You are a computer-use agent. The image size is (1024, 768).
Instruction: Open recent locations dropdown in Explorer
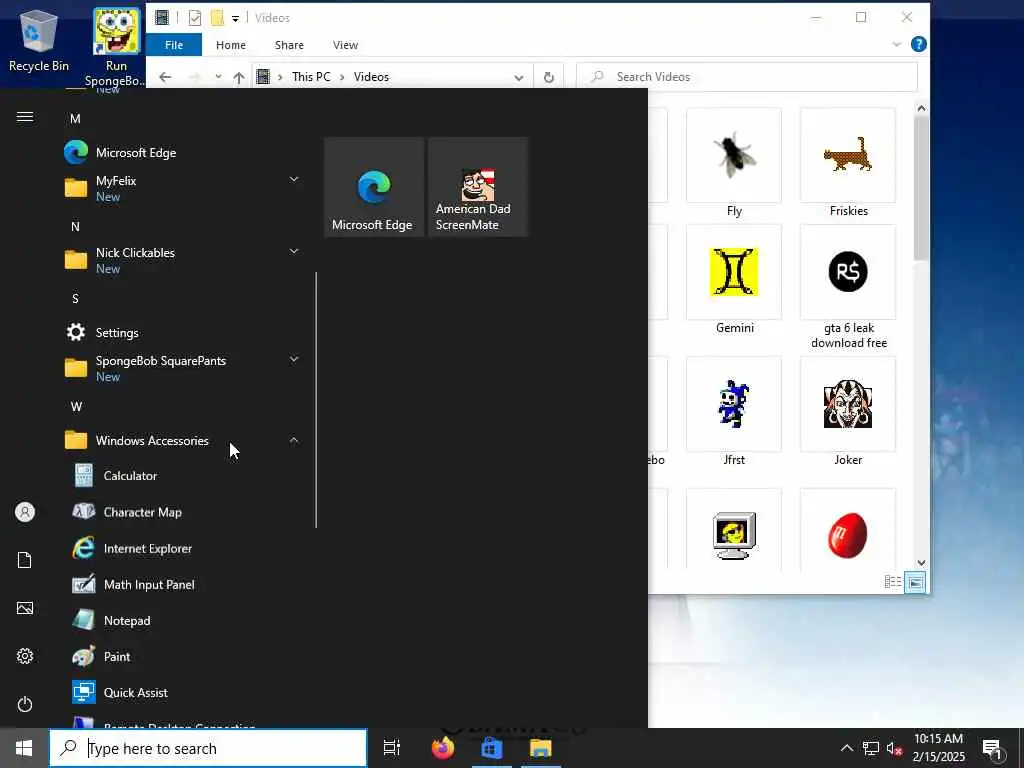coord(218,77)
